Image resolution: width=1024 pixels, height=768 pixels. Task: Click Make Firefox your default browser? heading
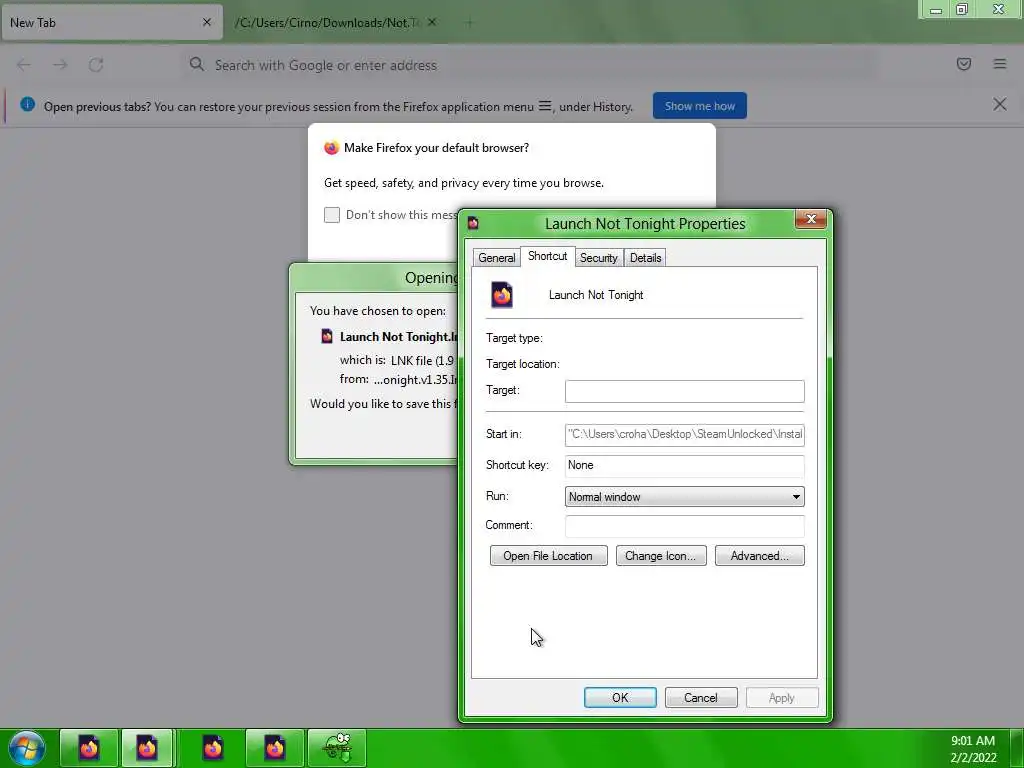pyautogui.click(x=436, y=148)
